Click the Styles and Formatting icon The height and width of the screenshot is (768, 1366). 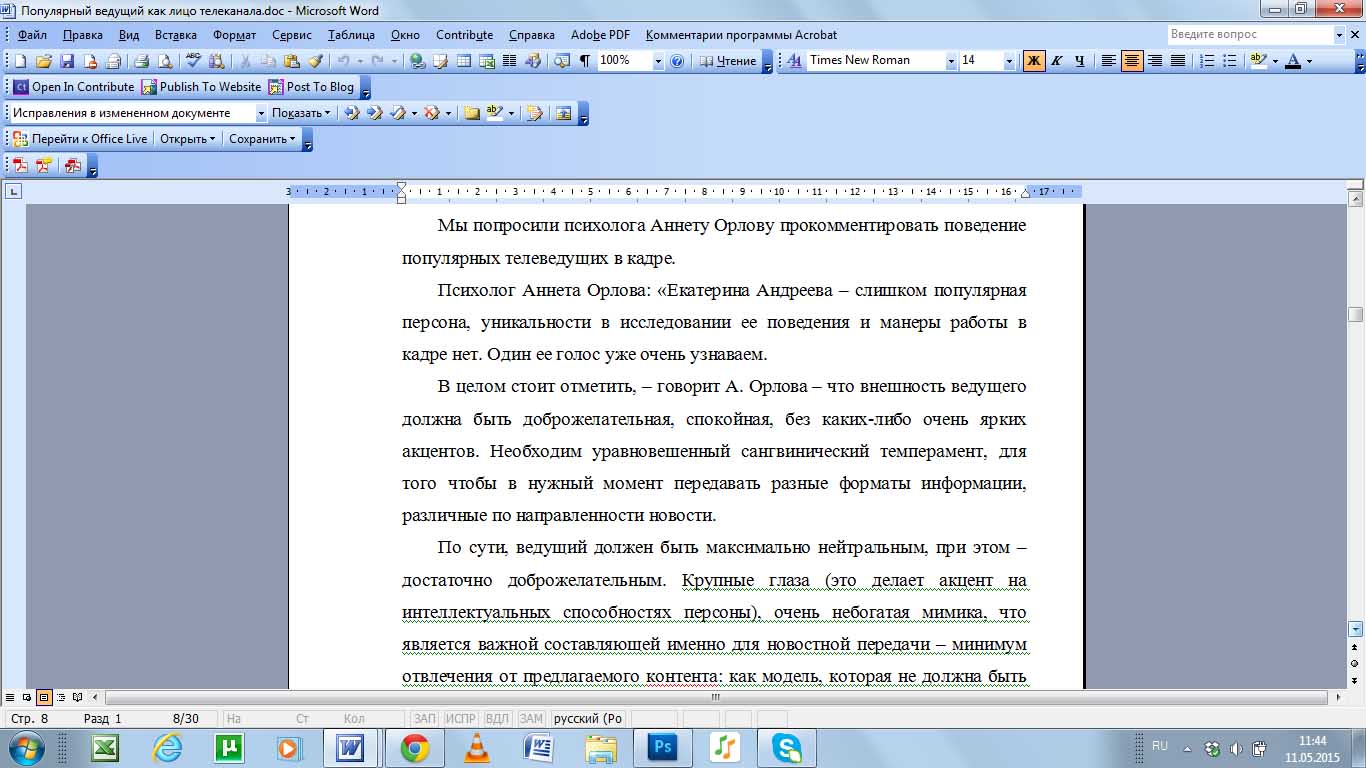coord(795,61)
